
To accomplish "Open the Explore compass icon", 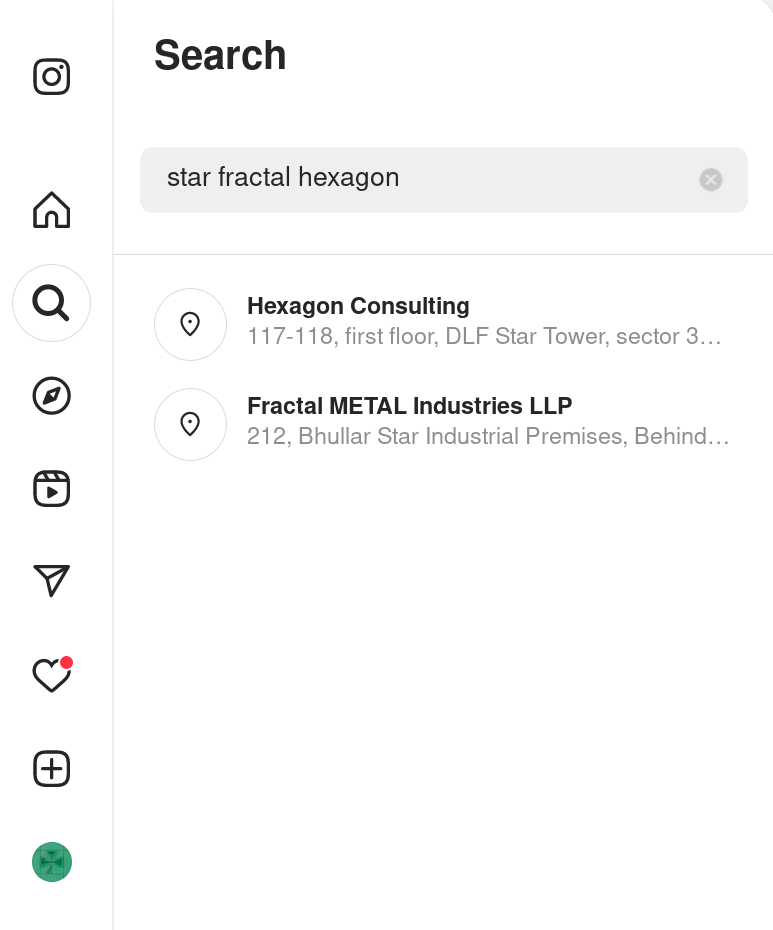I will pos(52,396).
